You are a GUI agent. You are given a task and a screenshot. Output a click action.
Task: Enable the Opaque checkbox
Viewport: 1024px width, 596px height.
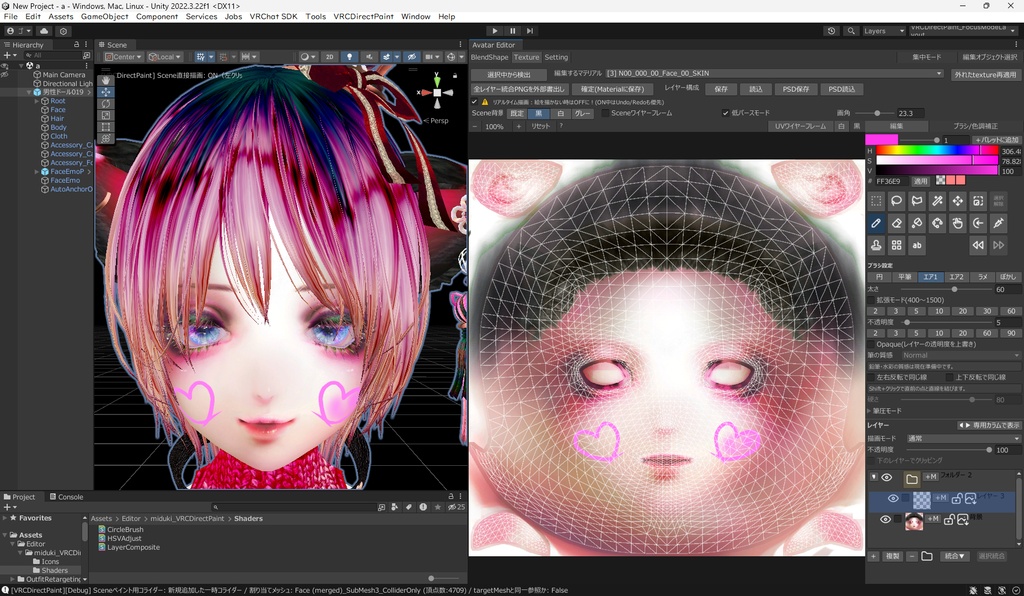pyautogui.click(x=871, y=344)
